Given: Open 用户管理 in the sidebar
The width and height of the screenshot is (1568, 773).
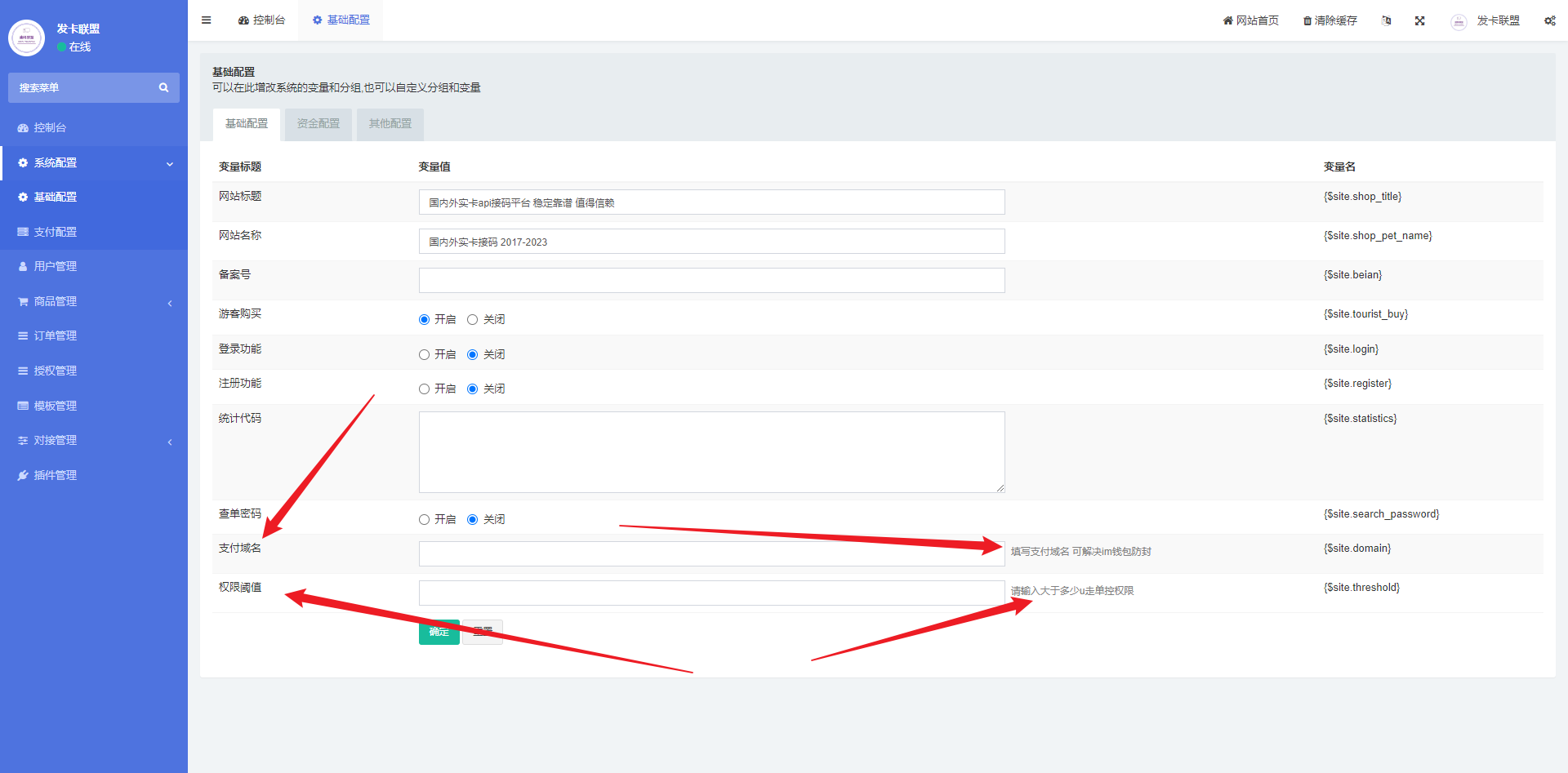Looking at the screenshot, I should 94,267.
